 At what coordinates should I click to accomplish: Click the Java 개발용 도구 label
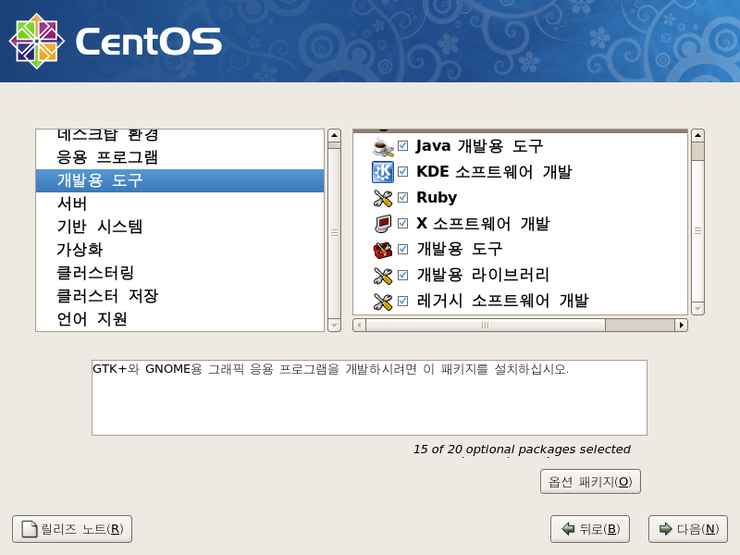click(479, 146)
